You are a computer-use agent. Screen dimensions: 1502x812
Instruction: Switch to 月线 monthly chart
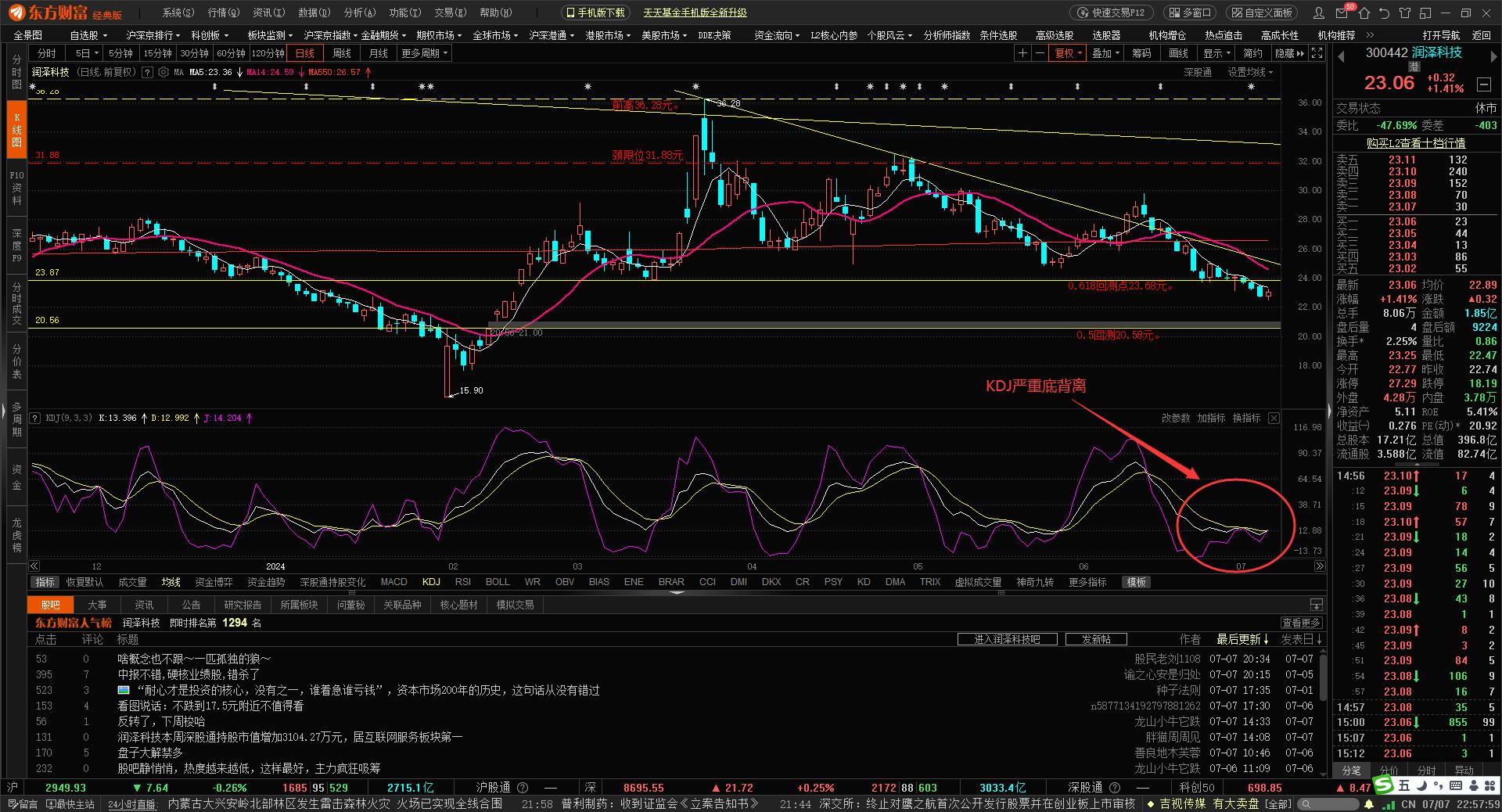pos(378,53)
